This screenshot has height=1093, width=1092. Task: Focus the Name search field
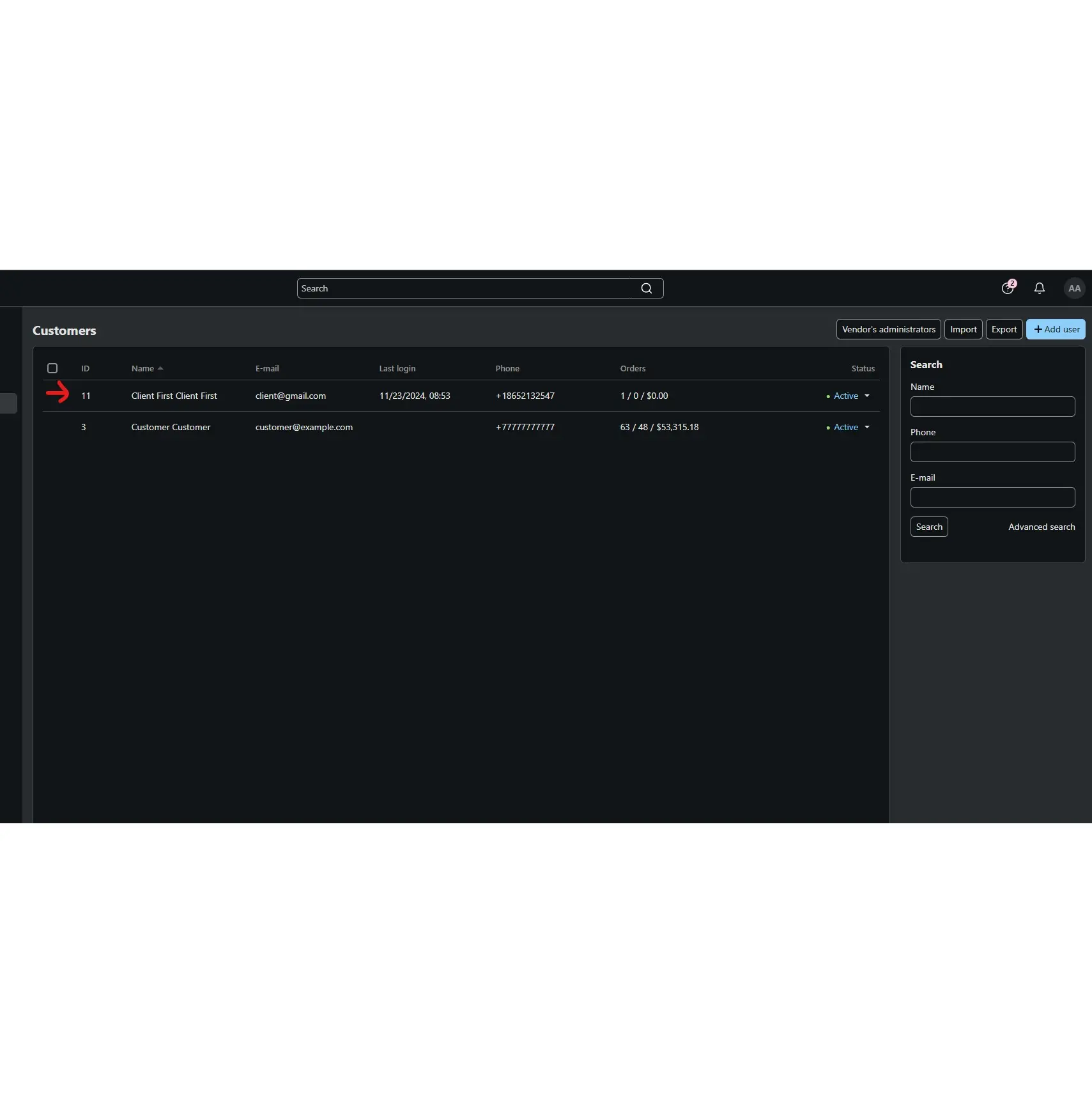point(992,407)
